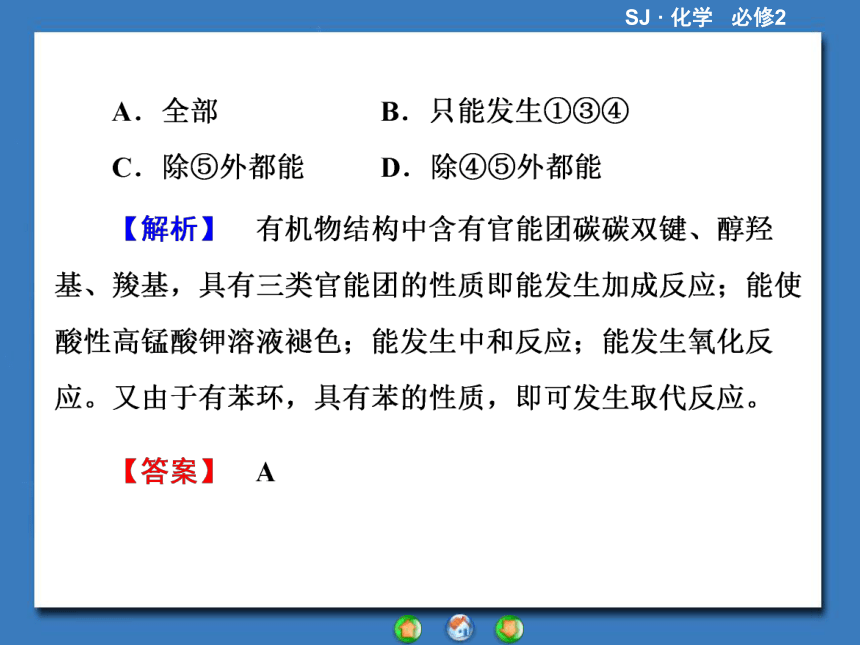Choose answer option A. 全部
The width and height of the screenshot is (860, 645).
click(165, 111)
